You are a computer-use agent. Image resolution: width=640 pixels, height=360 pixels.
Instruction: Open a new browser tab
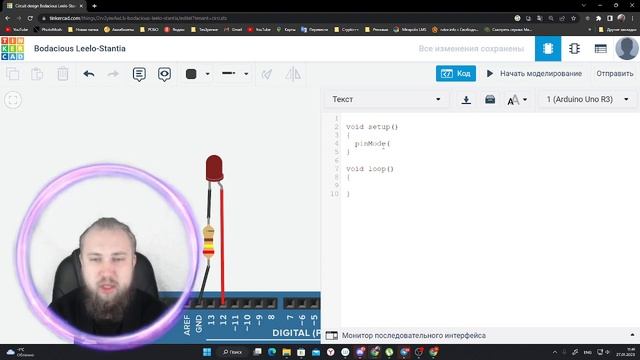pyautogui.click(x=94, y=6)
